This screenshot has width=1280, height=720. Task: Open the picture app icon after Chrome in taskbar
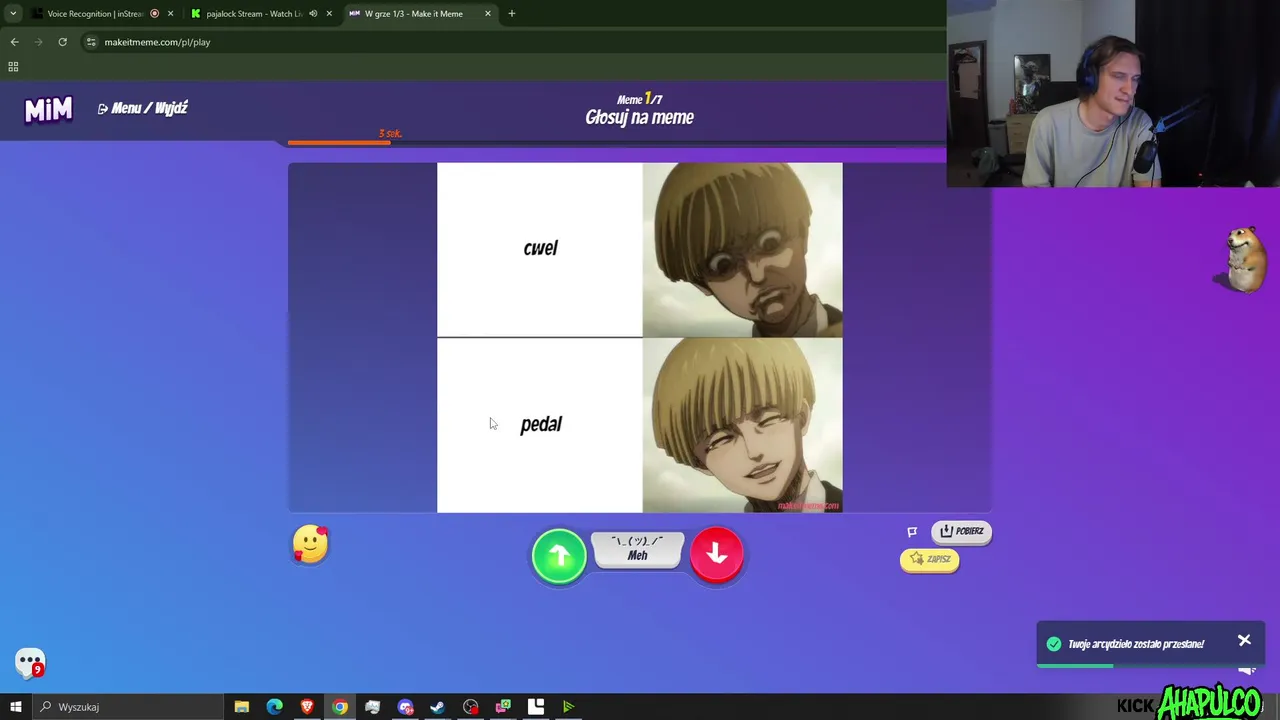tap(372, 707)
